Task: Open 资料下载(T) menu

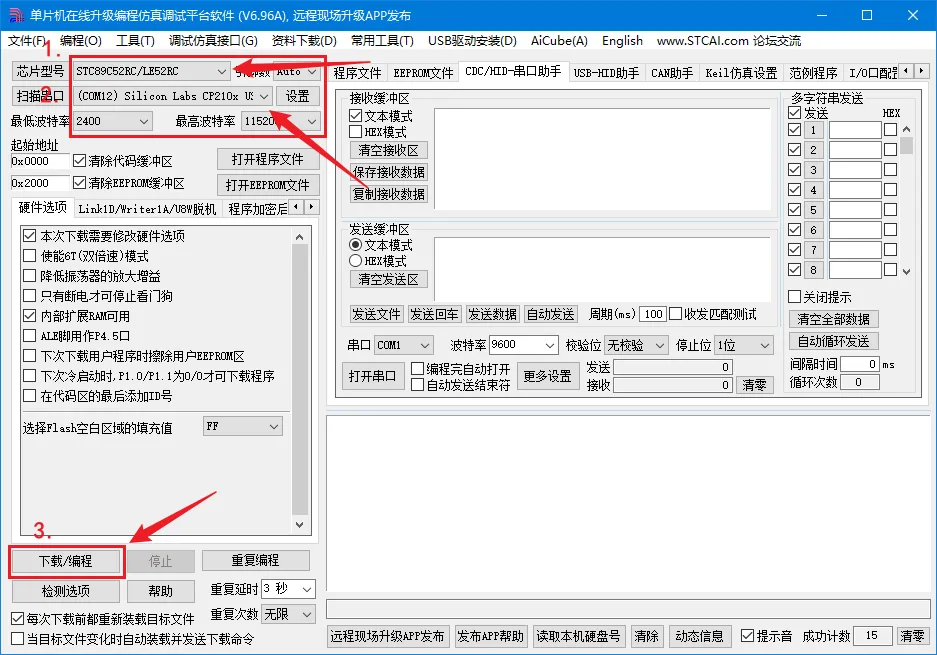Action: tap(303, 41)
